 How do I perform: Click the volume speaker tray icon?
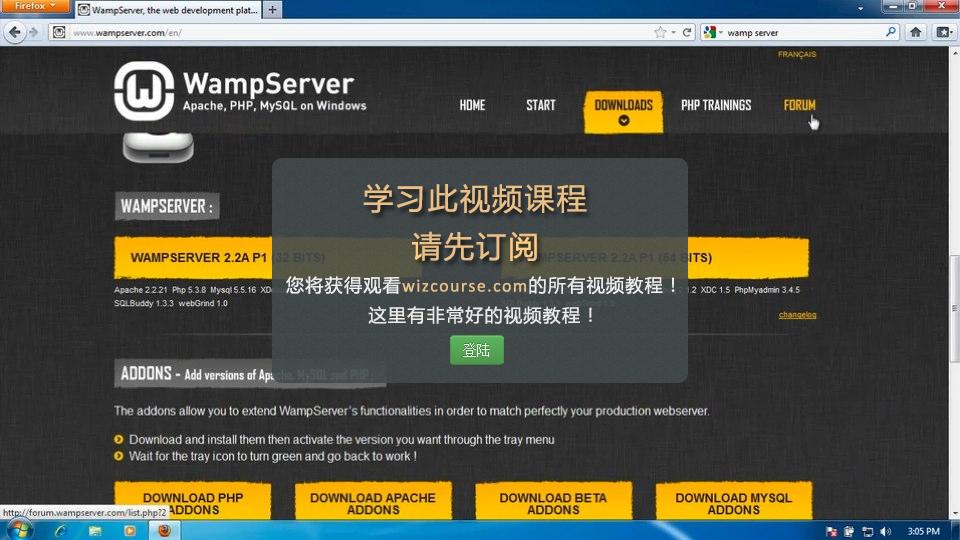[885, 531]
